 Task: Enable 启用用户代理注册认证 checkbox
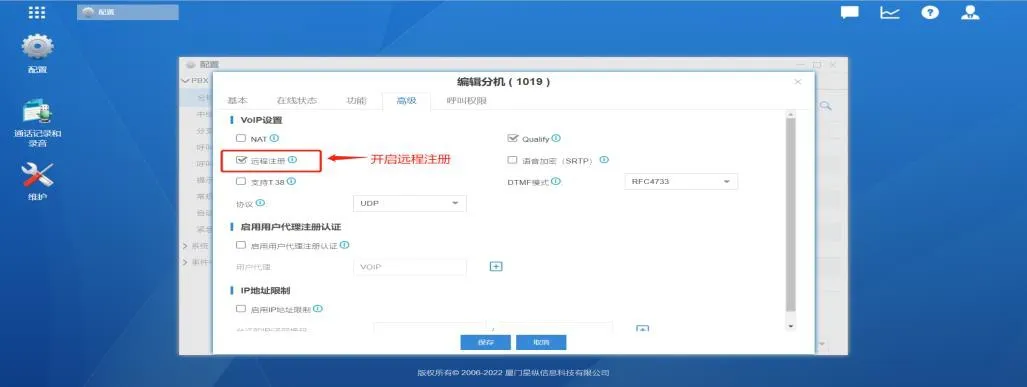(241, 245)
